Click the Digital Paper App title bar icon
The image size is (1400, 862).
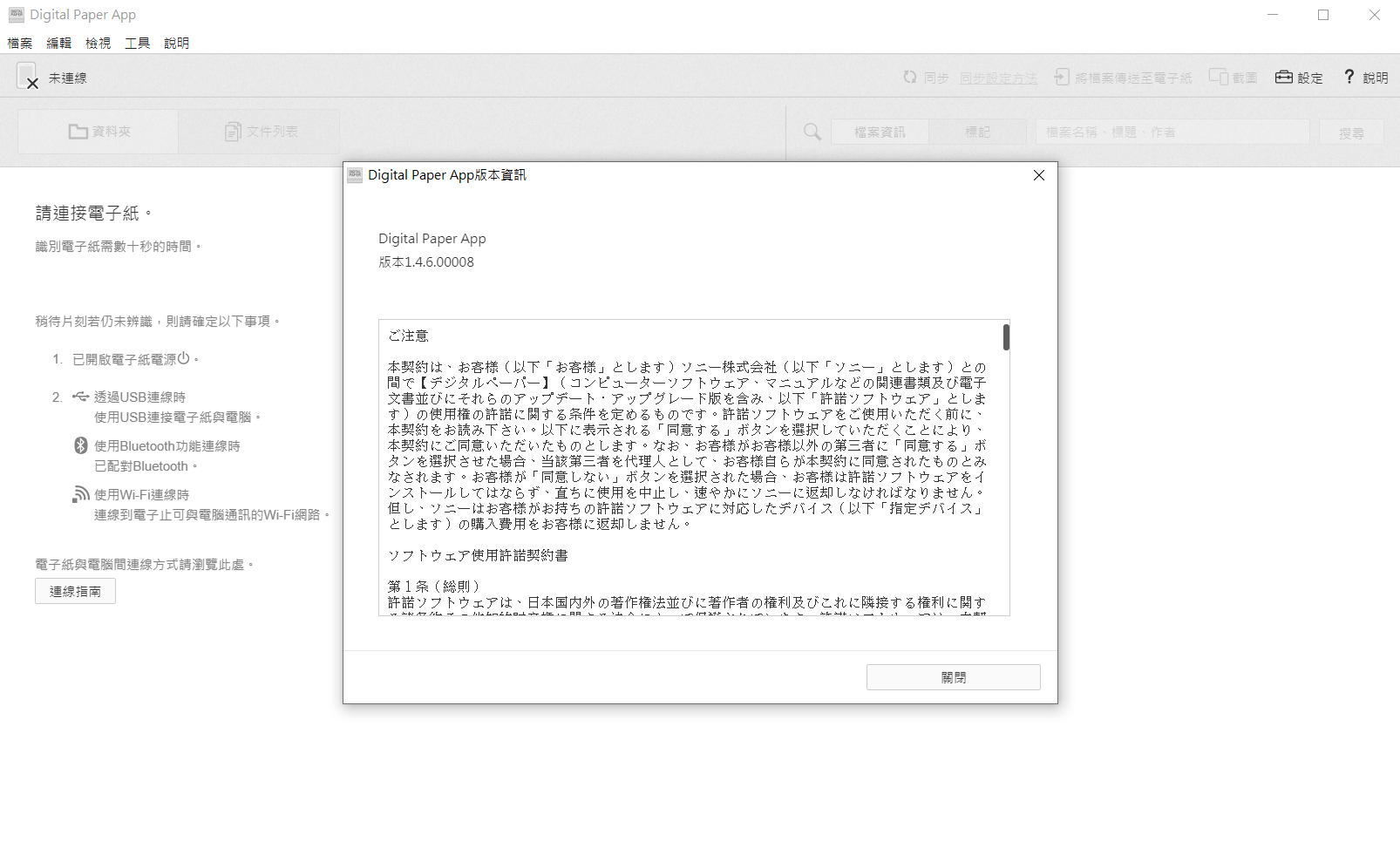pyautogui.click(x=17, y=15)
